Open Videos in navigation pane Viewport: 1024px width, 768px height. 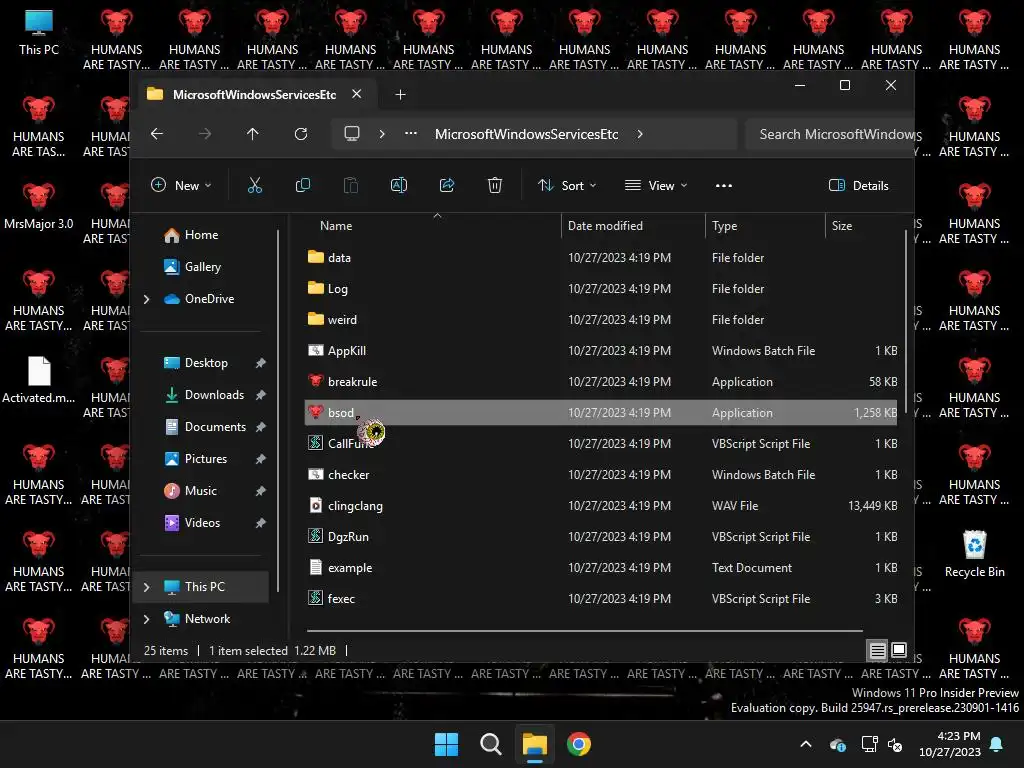click(192, 523)
